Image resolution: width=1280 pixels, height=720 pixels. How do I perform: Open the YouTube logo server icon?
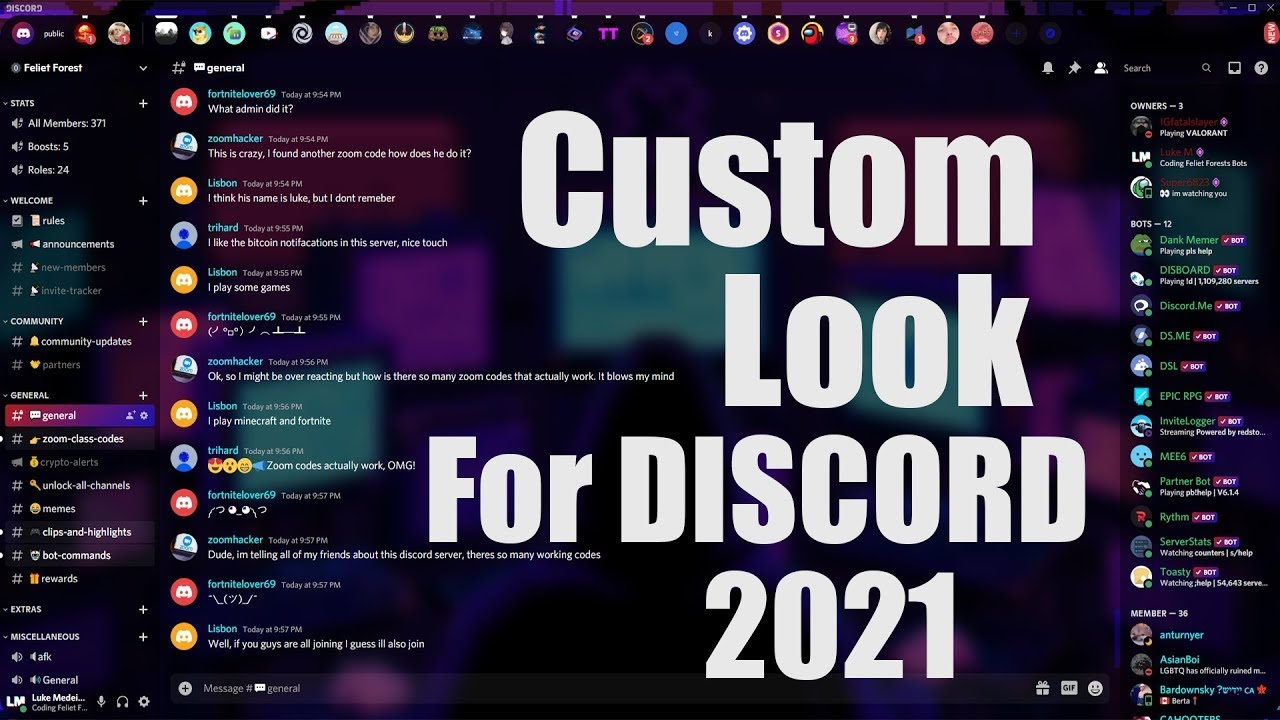tap(268, 33)
